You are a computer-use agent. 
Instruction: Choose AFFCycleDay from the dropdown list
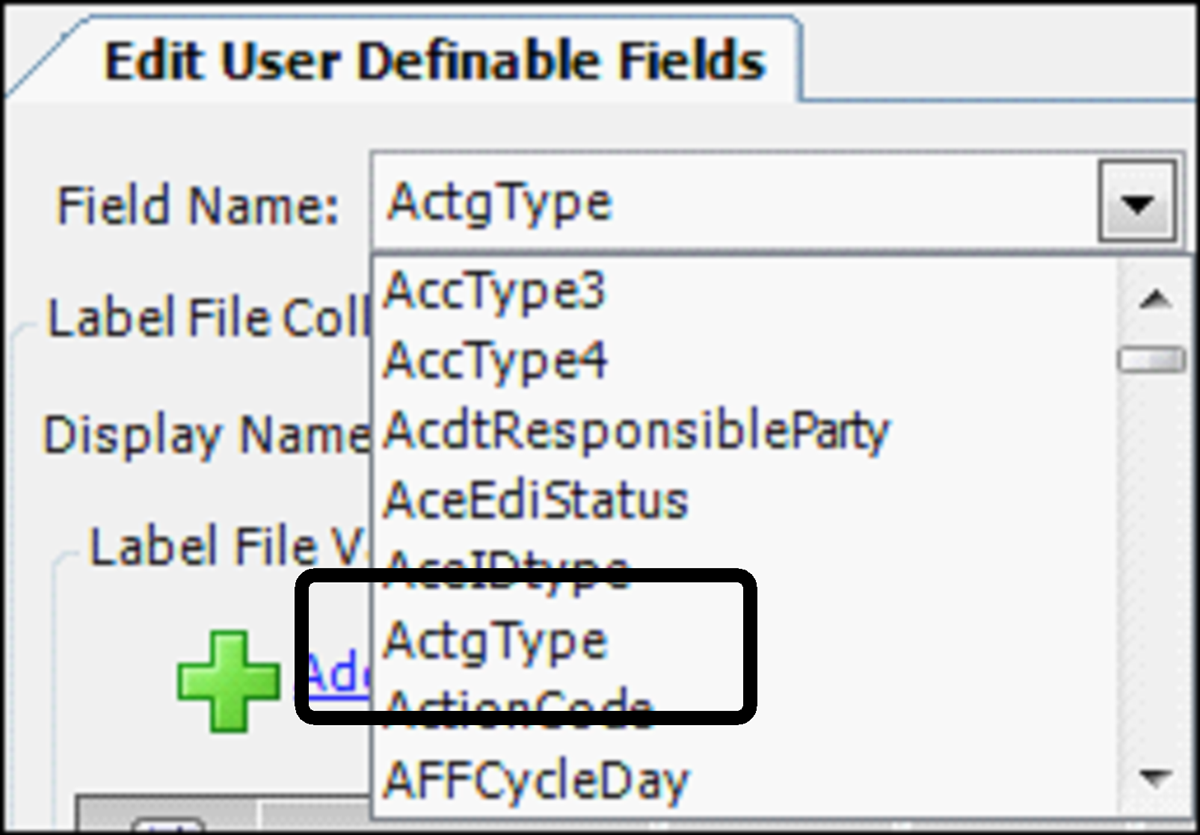537,779
